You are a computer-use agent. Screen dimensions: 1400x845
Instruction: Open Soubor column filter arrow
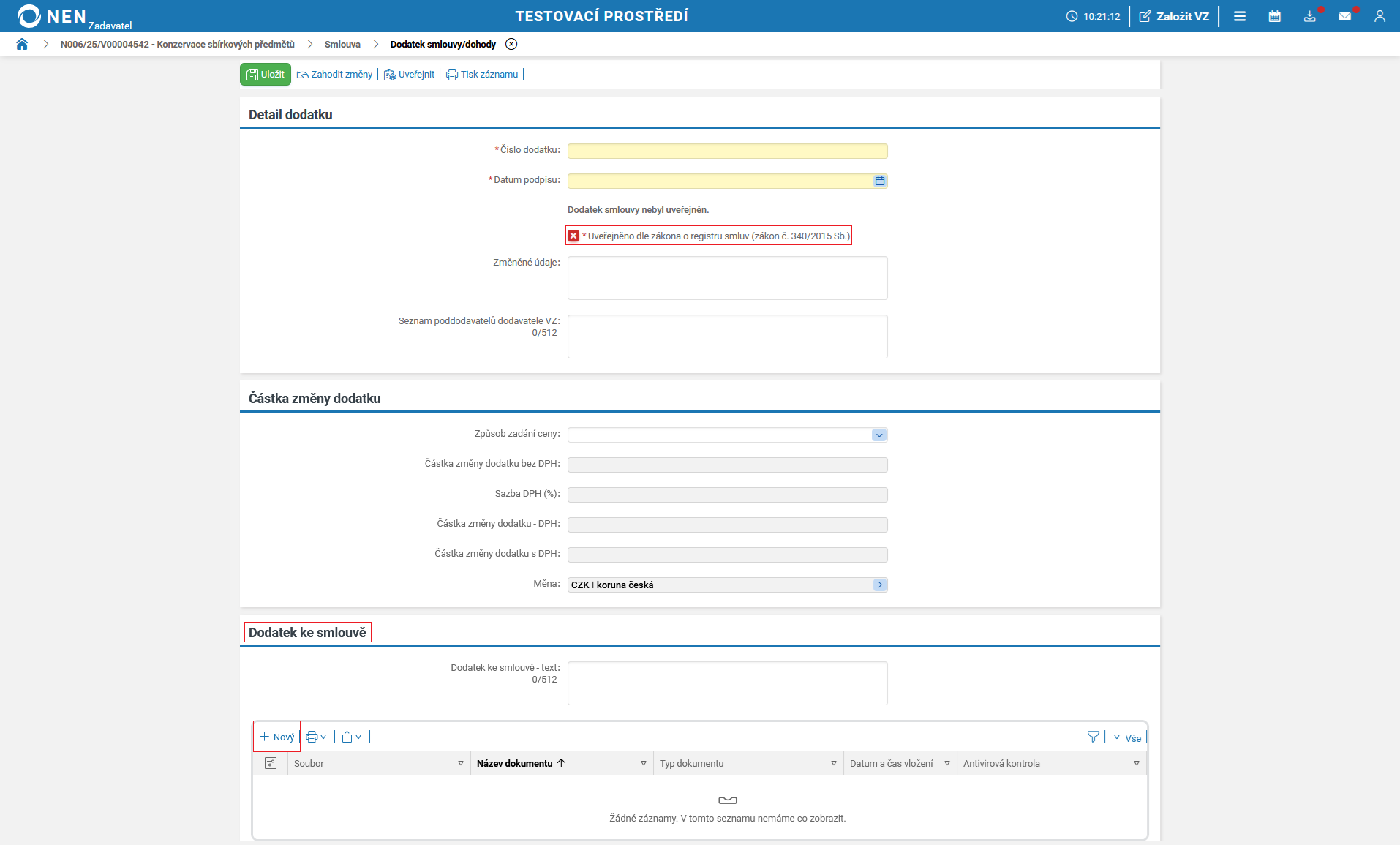(461, 763)
